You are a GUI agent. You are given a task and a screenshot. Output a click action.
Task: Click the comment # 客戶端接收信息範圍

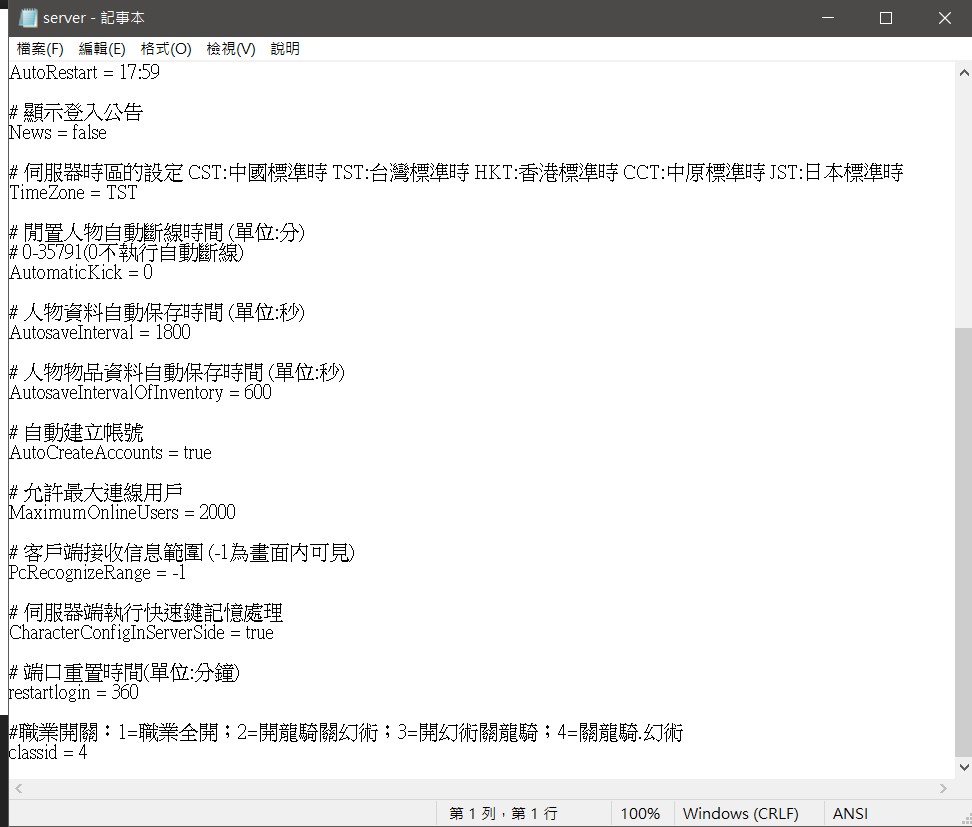(182, 552)
